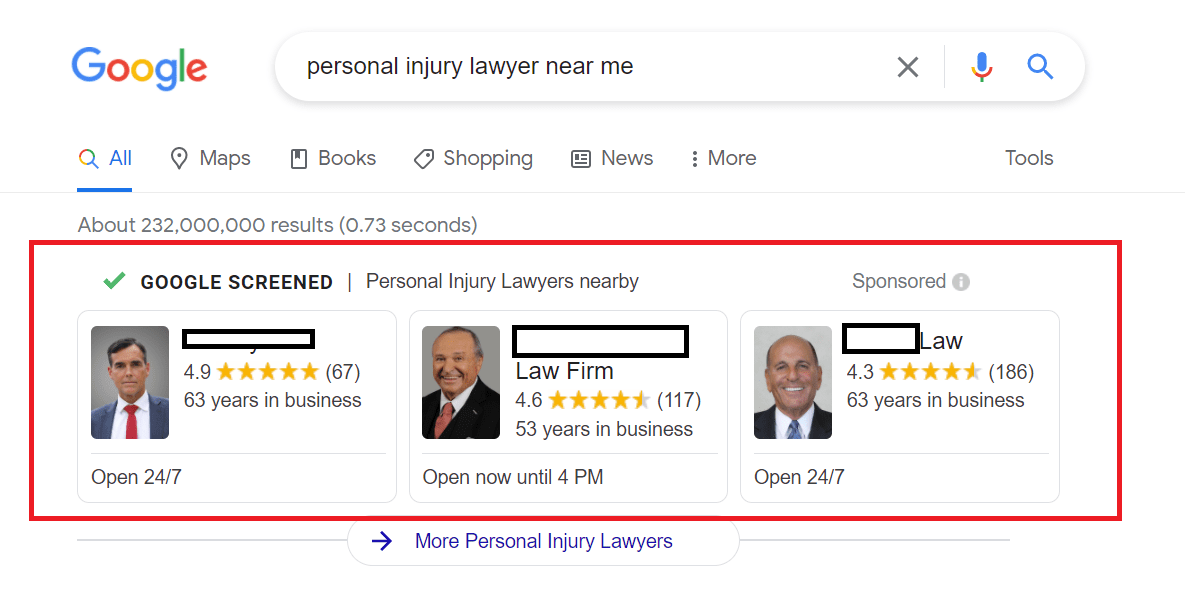Click the Sponsored info icon

point(961,282)
